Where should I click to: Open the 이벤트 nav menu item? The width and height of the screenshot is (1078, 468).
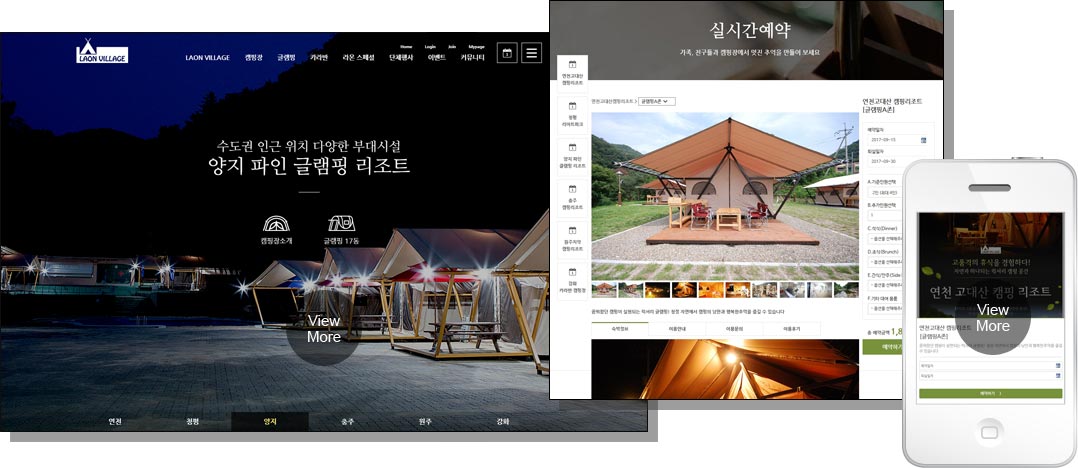click(437, 58)
